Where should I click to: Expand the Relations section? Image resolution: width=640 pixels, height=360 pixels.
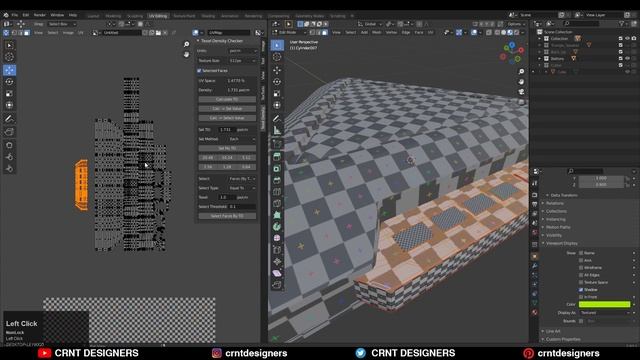pyautogui.click(x=554, y=203)
